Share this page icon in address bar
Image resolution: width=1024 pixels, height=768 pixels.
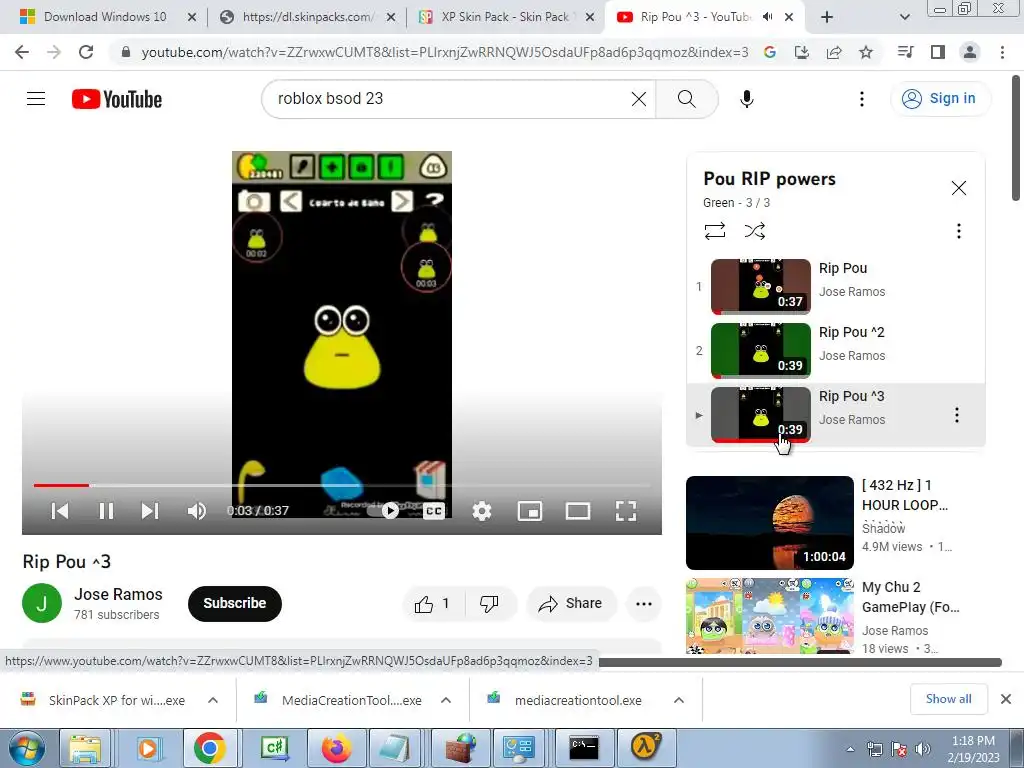[834, 52]
